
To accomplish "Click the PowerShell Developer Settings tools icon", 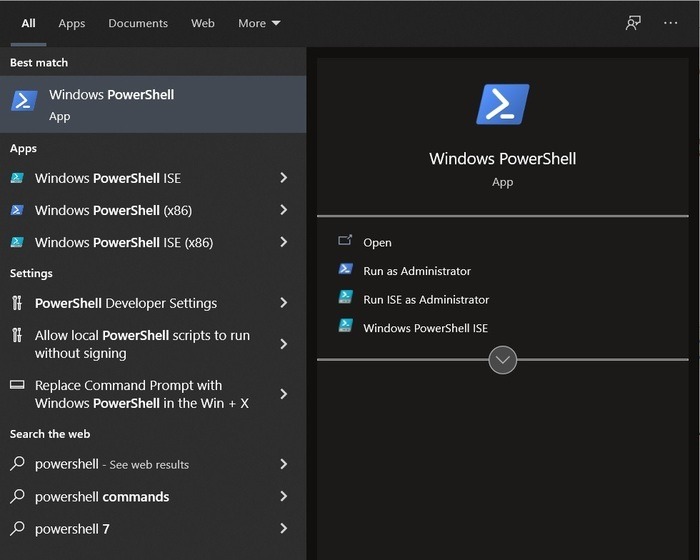I will pyautogui.click(x=17, y=303).
